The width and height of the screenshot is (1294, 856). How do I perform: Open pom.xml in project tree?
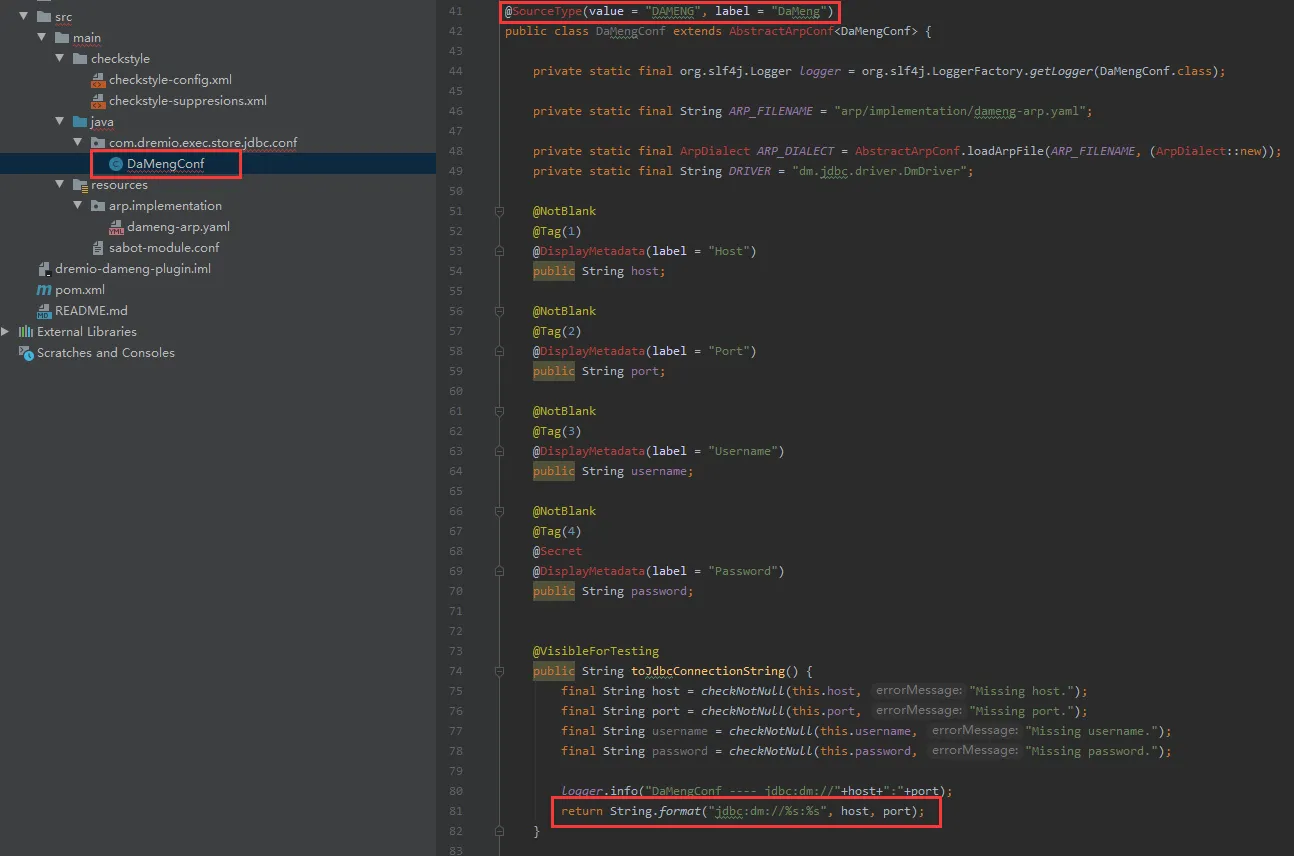(x=80, y=290)
